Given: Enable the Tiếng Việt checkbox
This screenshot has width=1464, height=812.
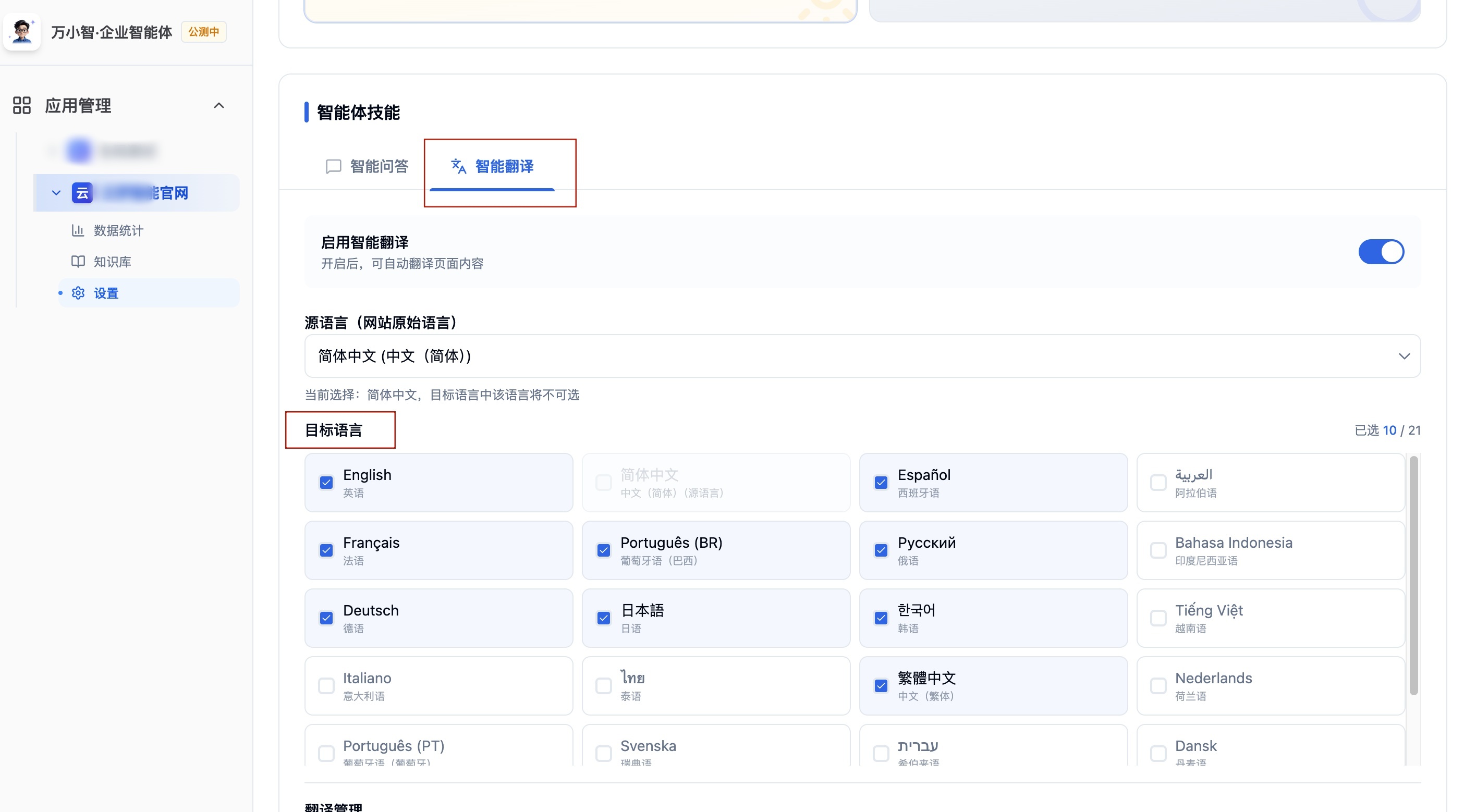Looking at the screenshot, I should pyautogui.click(x=1157, y=618).
